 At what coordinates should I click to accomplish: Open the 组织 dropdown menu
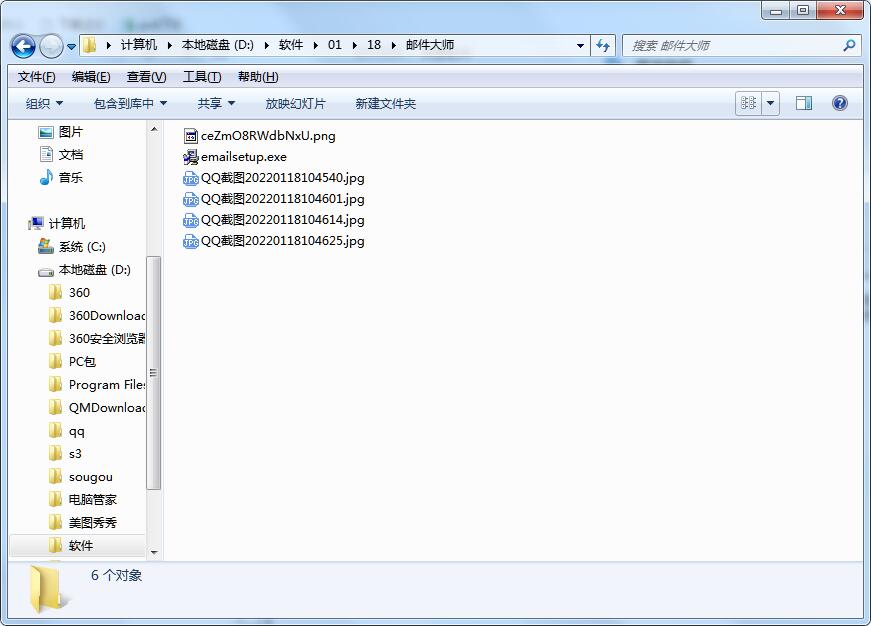coord(38,103)
